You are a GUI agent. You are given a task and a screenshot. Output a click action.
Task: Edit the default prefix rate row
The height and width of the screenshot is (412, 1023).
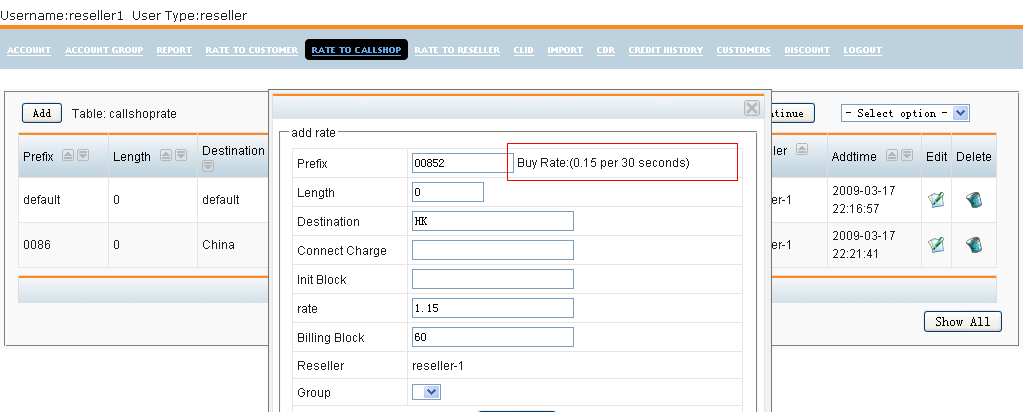936,200
